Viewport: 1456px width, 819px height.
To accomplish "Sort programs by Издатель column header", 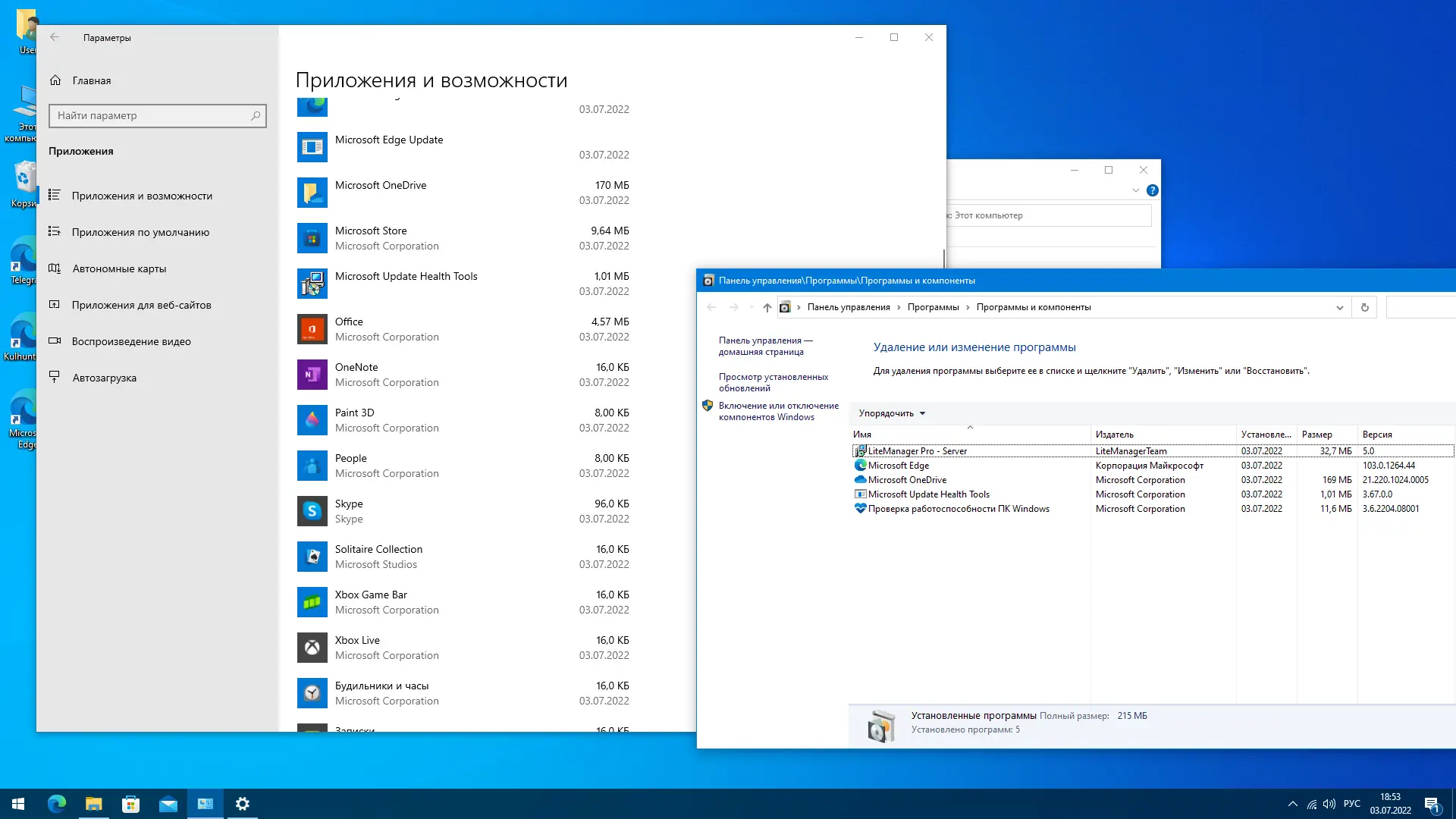I will pos(1114,435).
